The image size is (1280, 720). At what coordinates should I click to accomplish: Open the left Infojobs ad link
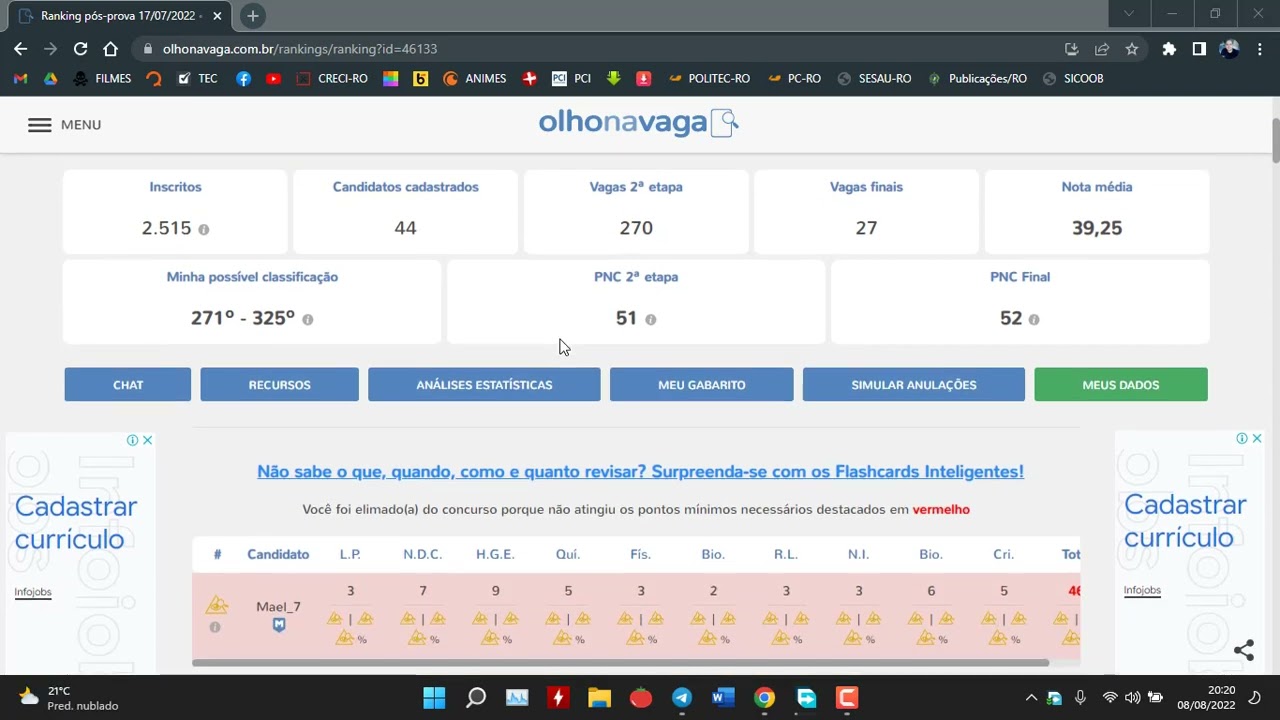pos(33,592)
